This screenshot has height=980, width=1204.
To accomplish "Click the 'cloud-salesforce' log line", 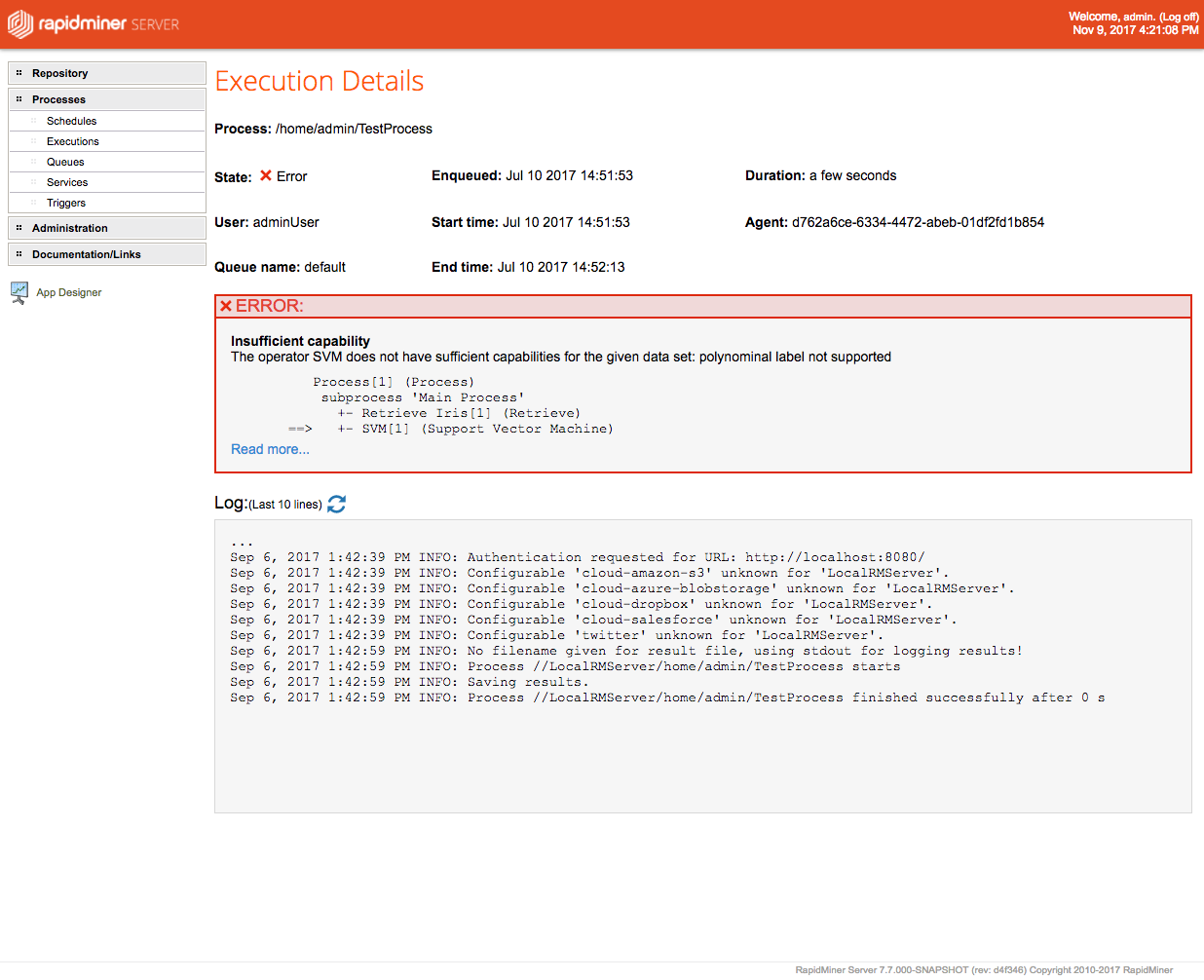I will coord(593,620).
